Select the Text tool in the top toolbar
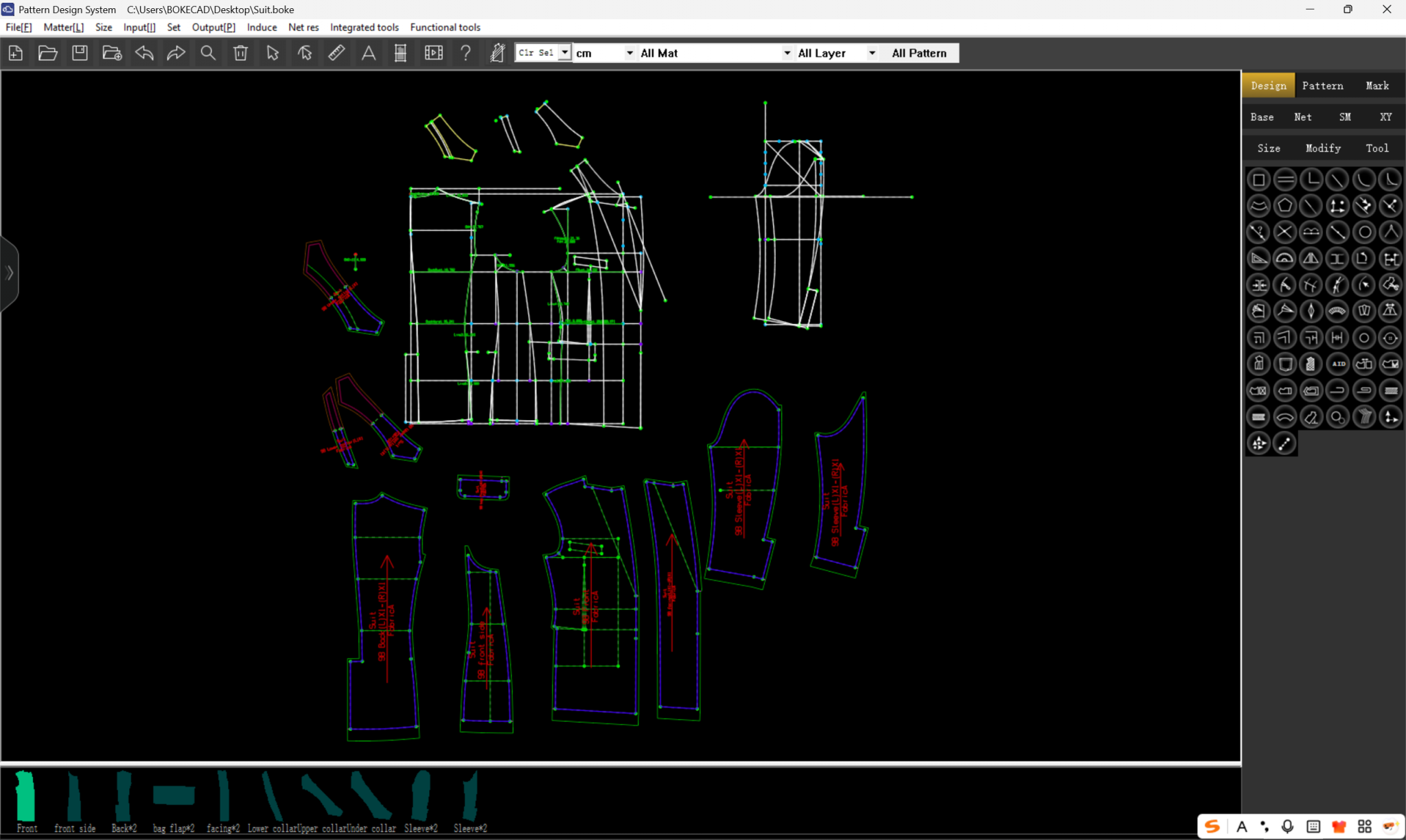Viewport: 1406px width, 840px height. point(369,53)
